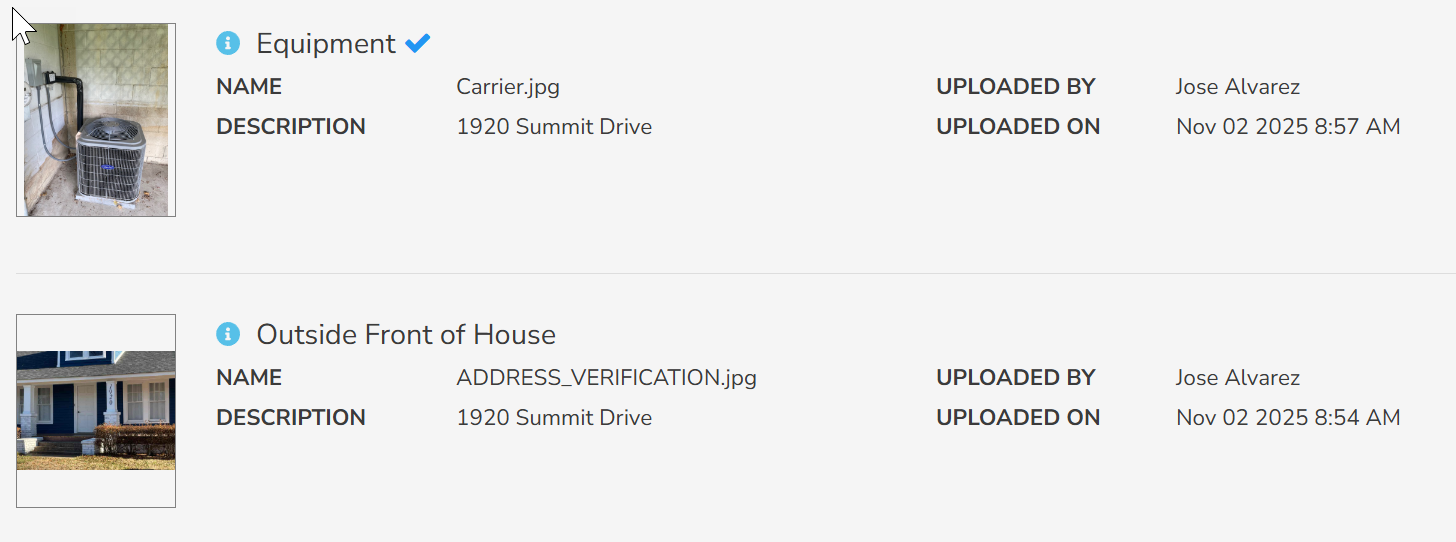Click the blue checkmark next to Equipment

click(417, 43)
